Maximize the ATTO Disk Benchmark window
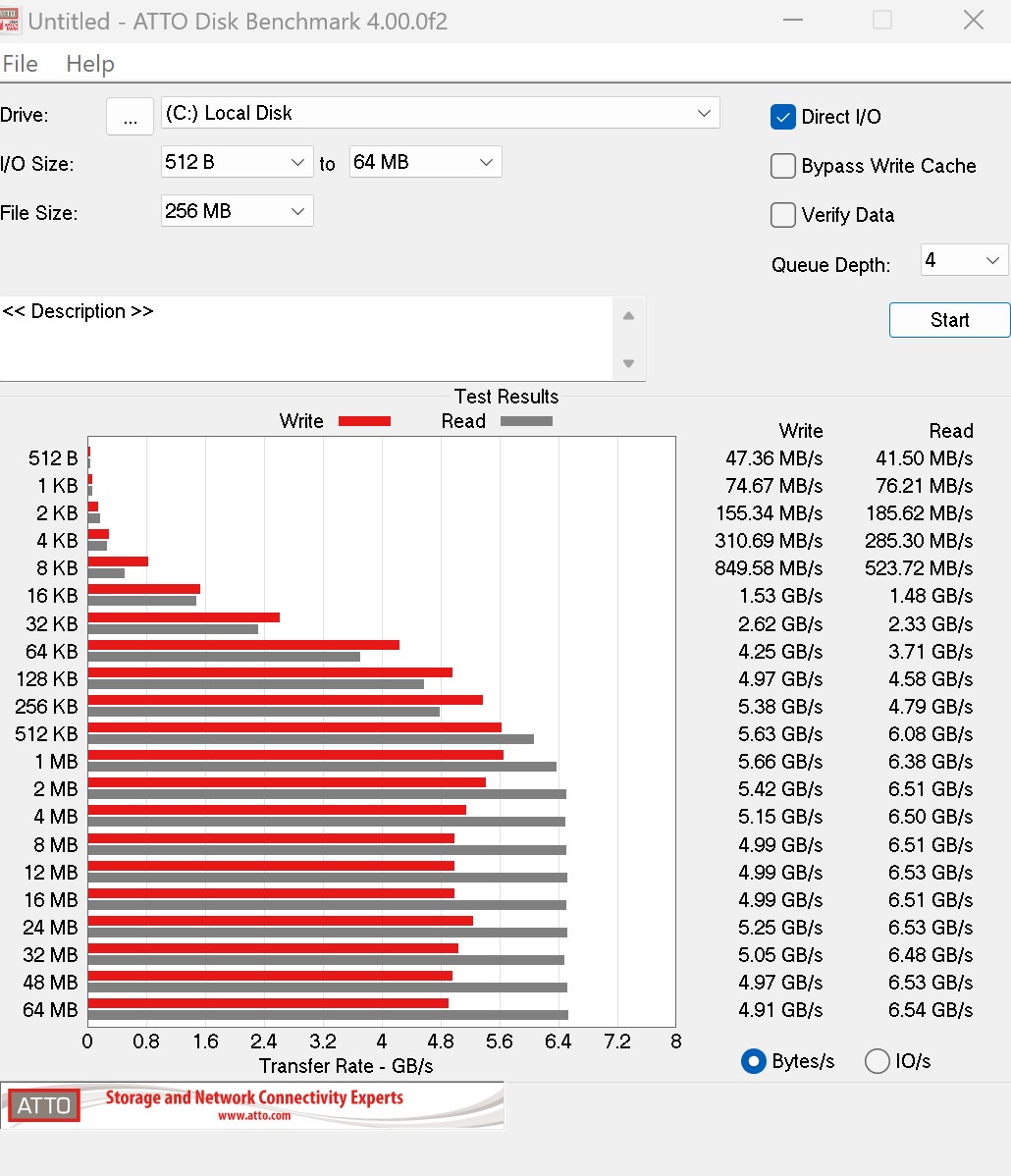 [882, 21]
